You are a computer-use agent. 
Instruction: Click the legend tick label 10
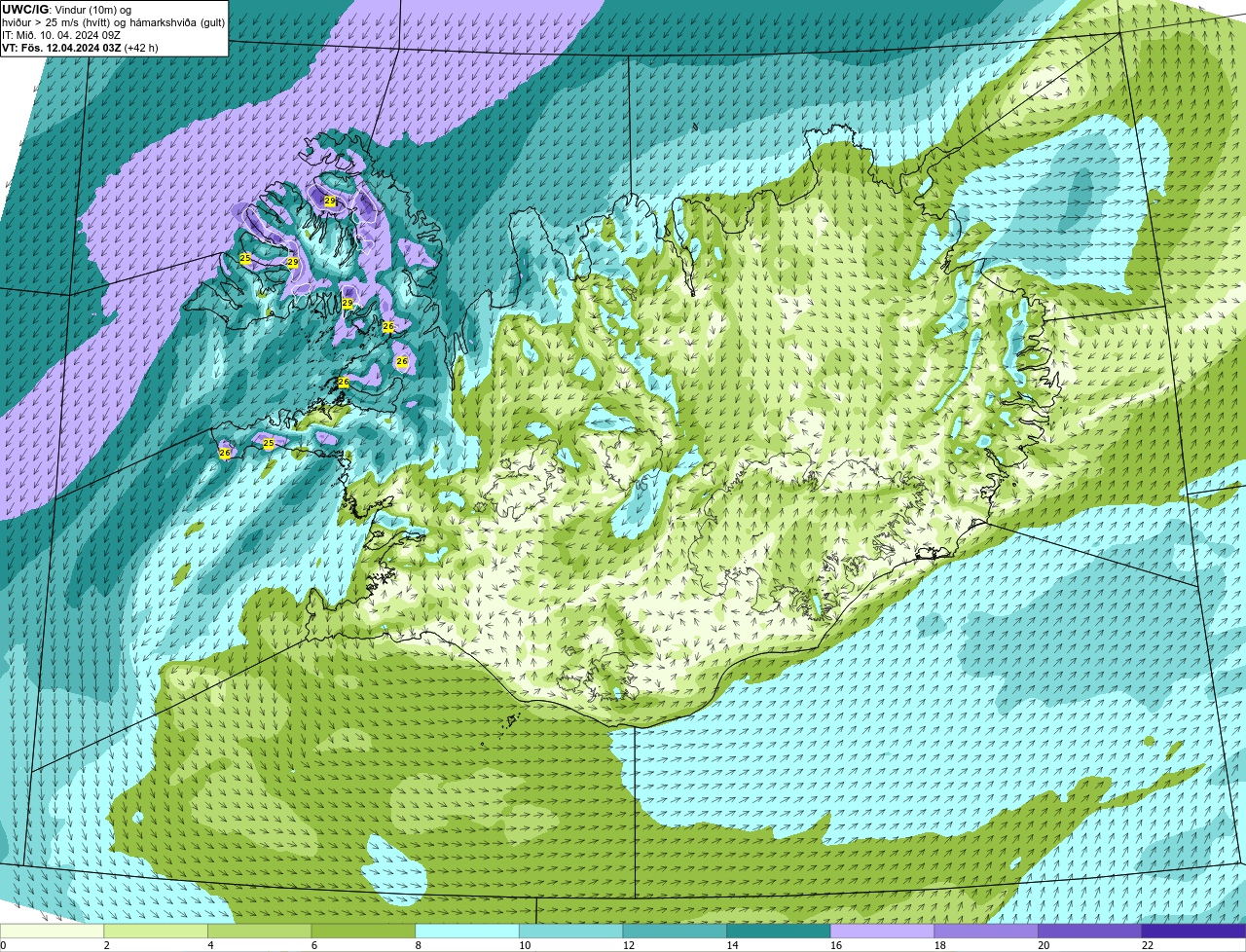525,945
